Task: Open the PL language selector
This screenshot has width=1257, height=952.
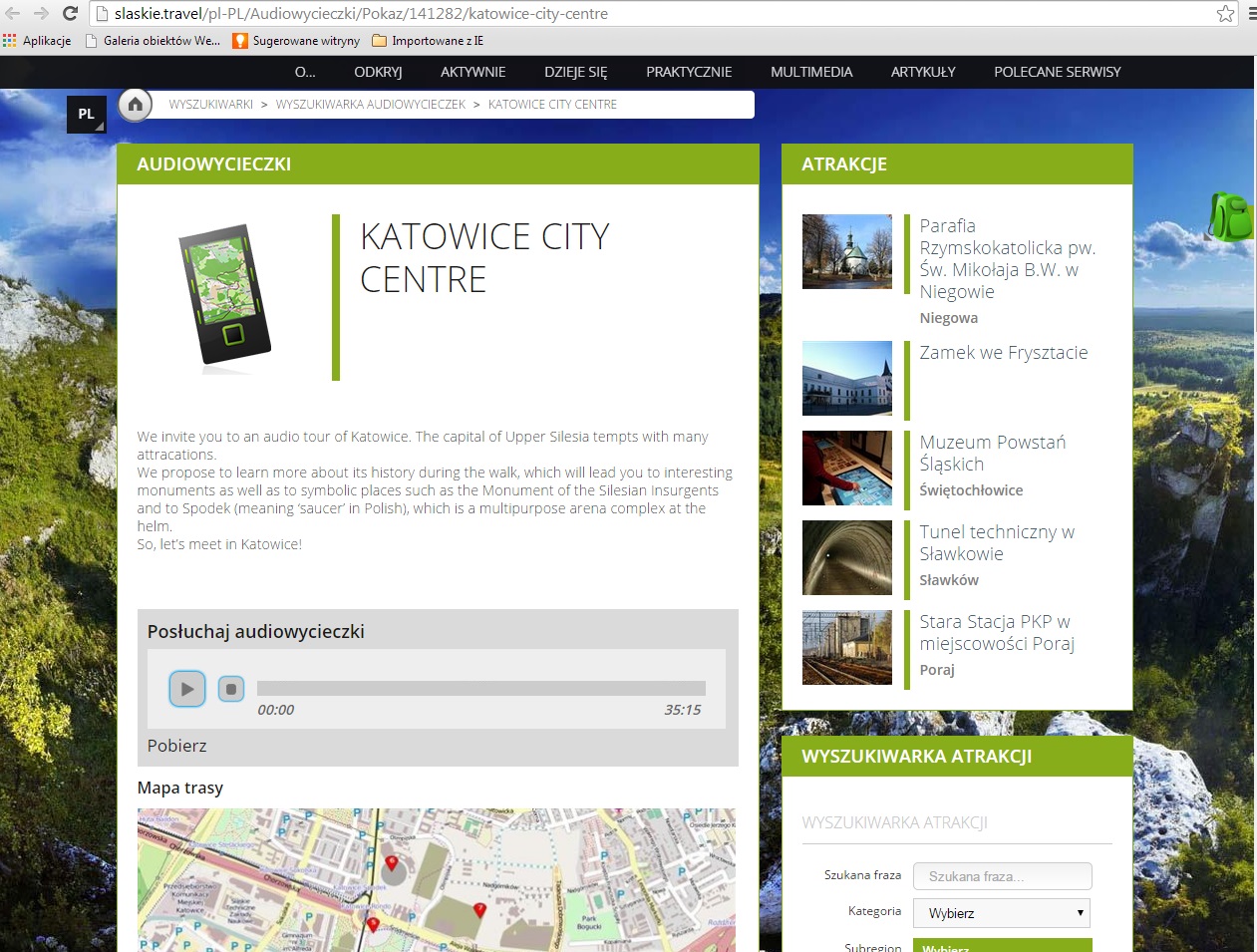Action: pos(87,115)
